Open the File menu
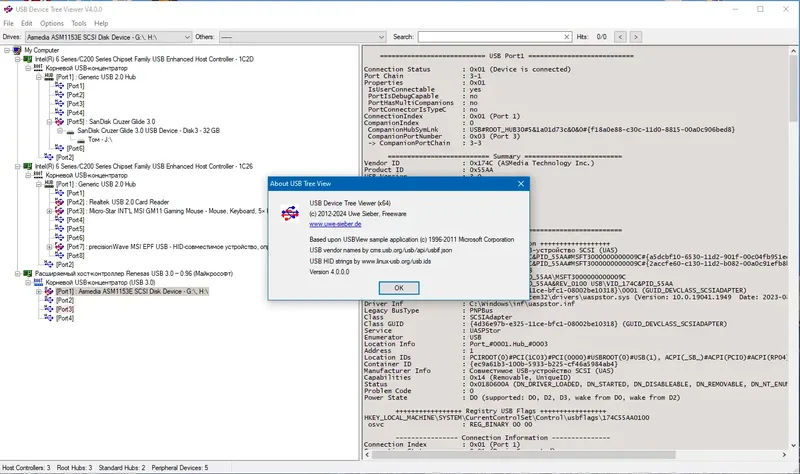 tap(8, 23)
